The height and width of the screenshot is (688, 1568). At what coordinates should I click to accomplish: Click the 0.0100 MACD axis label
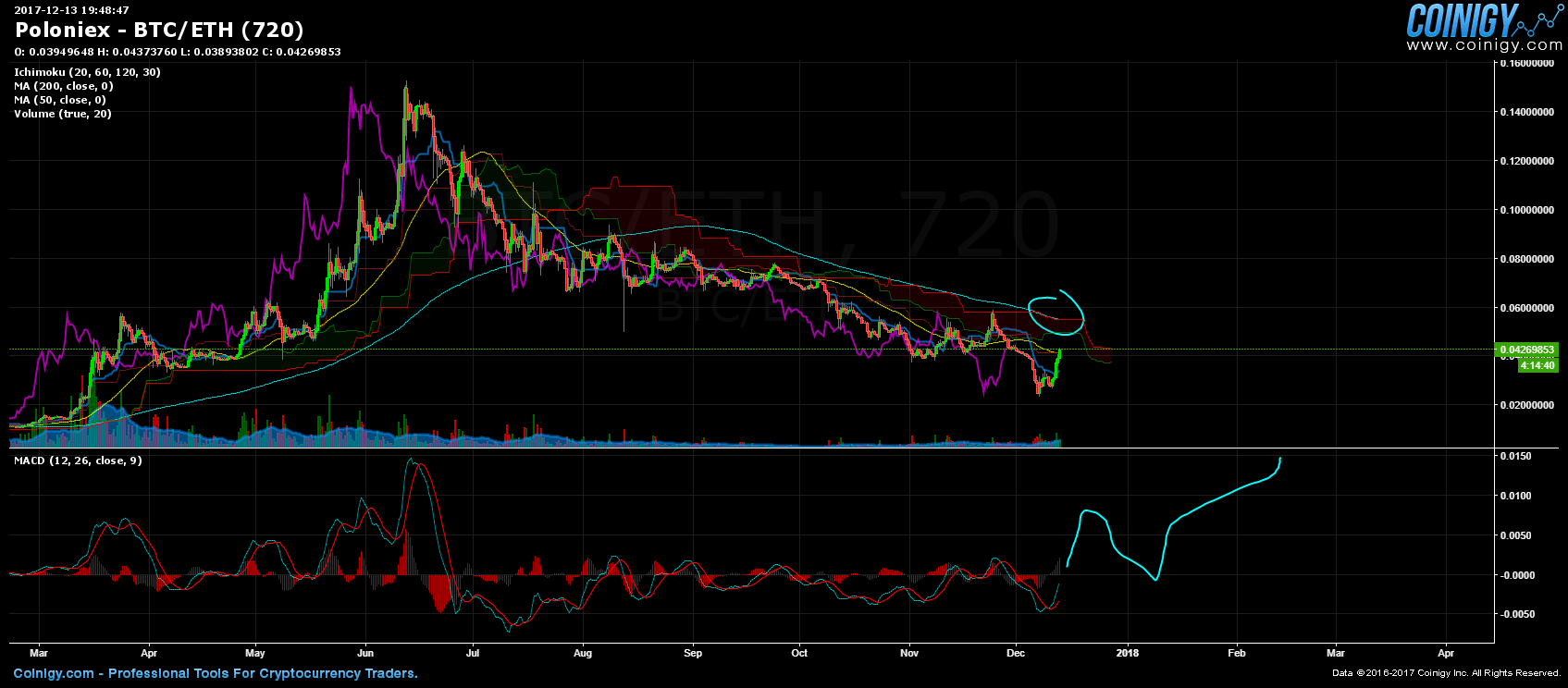pos(1515,497)
